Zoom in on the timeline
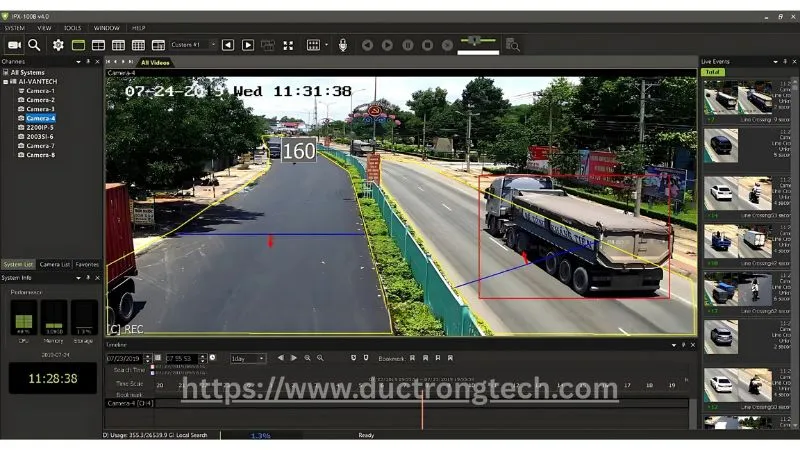 (307, 358)
